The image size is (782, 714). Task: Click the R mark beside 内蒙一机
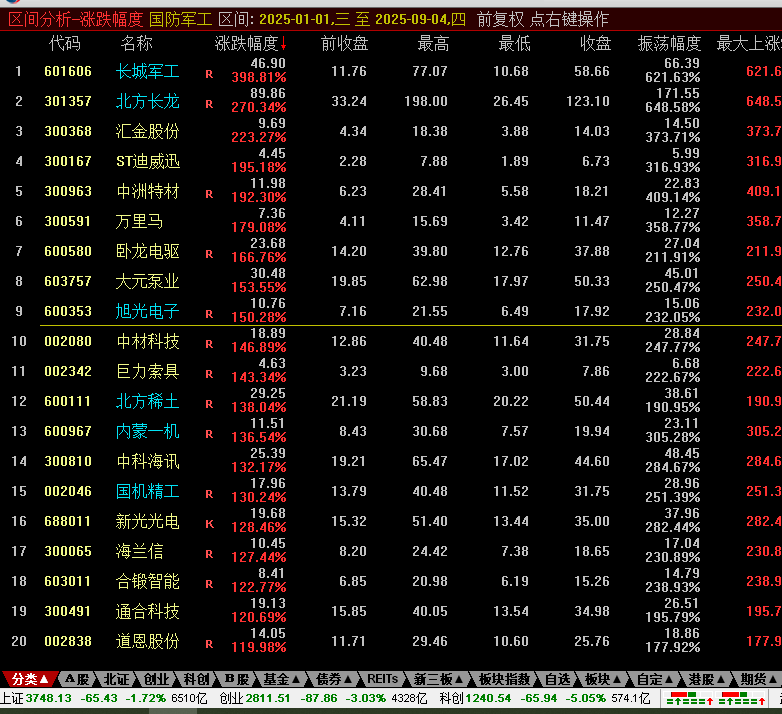[x=209, y=434]
